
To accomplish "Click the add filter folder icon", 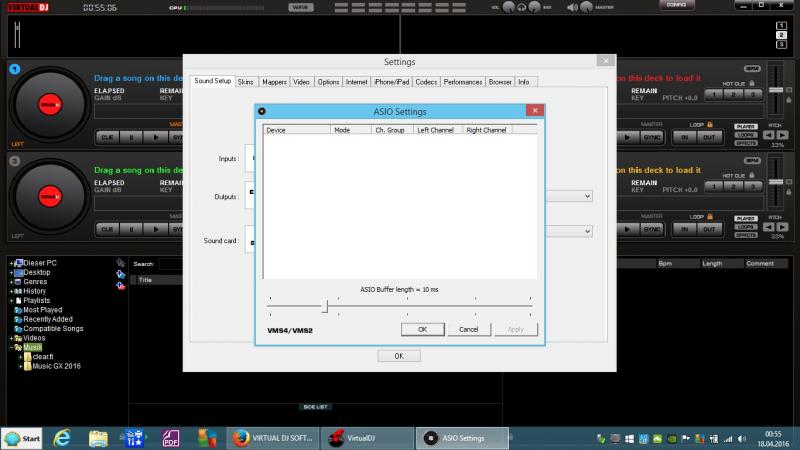I will coord(120,286).
